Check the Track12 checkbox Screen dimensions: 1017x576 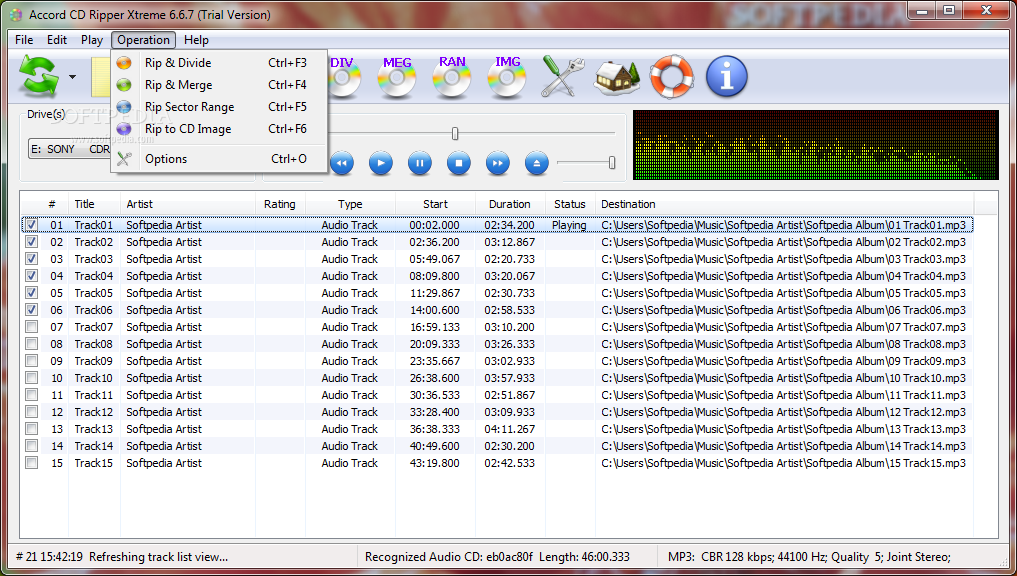click(x=31, y=412)
